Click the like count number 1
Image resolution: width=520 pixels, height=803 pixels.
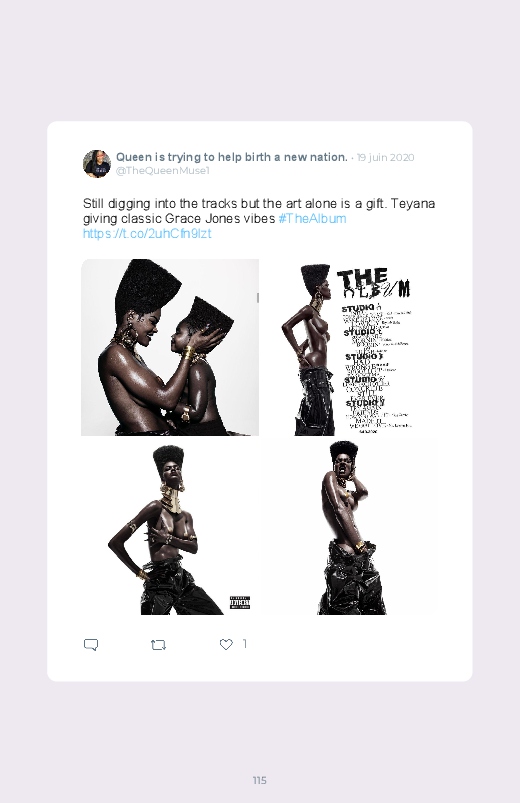[x=244, y=644]
